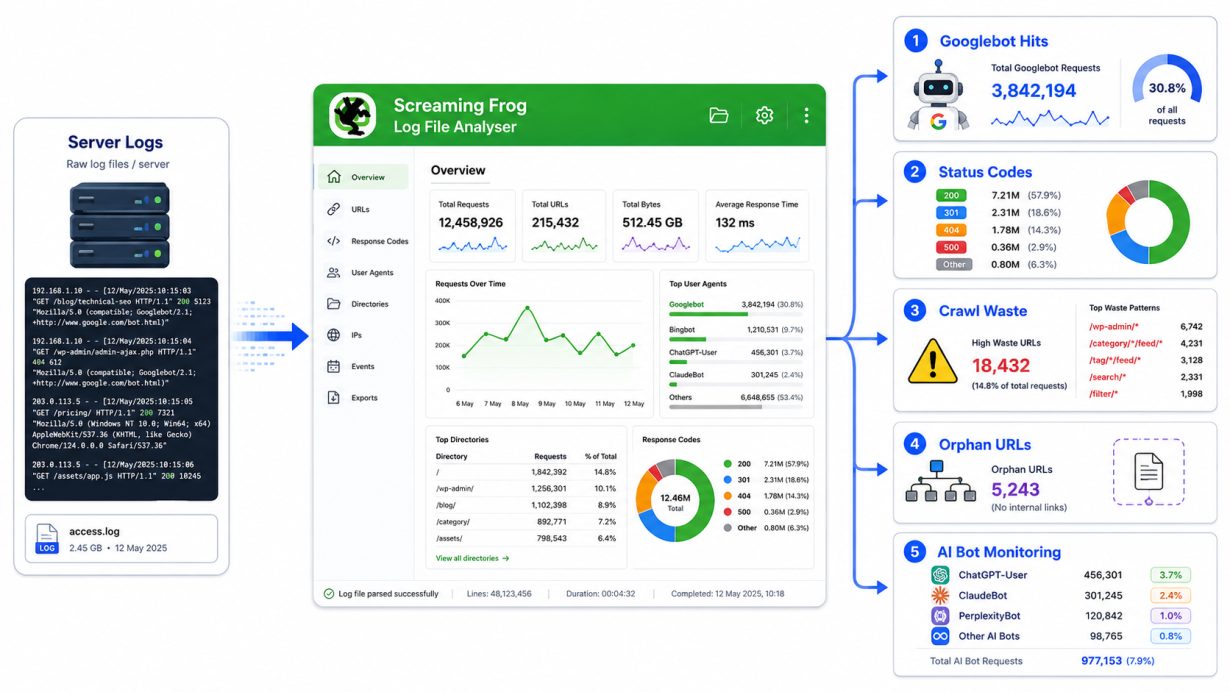Click the Exports download icon in sidebar
This screenshot has height=692, width=1230.
[333, 398]
